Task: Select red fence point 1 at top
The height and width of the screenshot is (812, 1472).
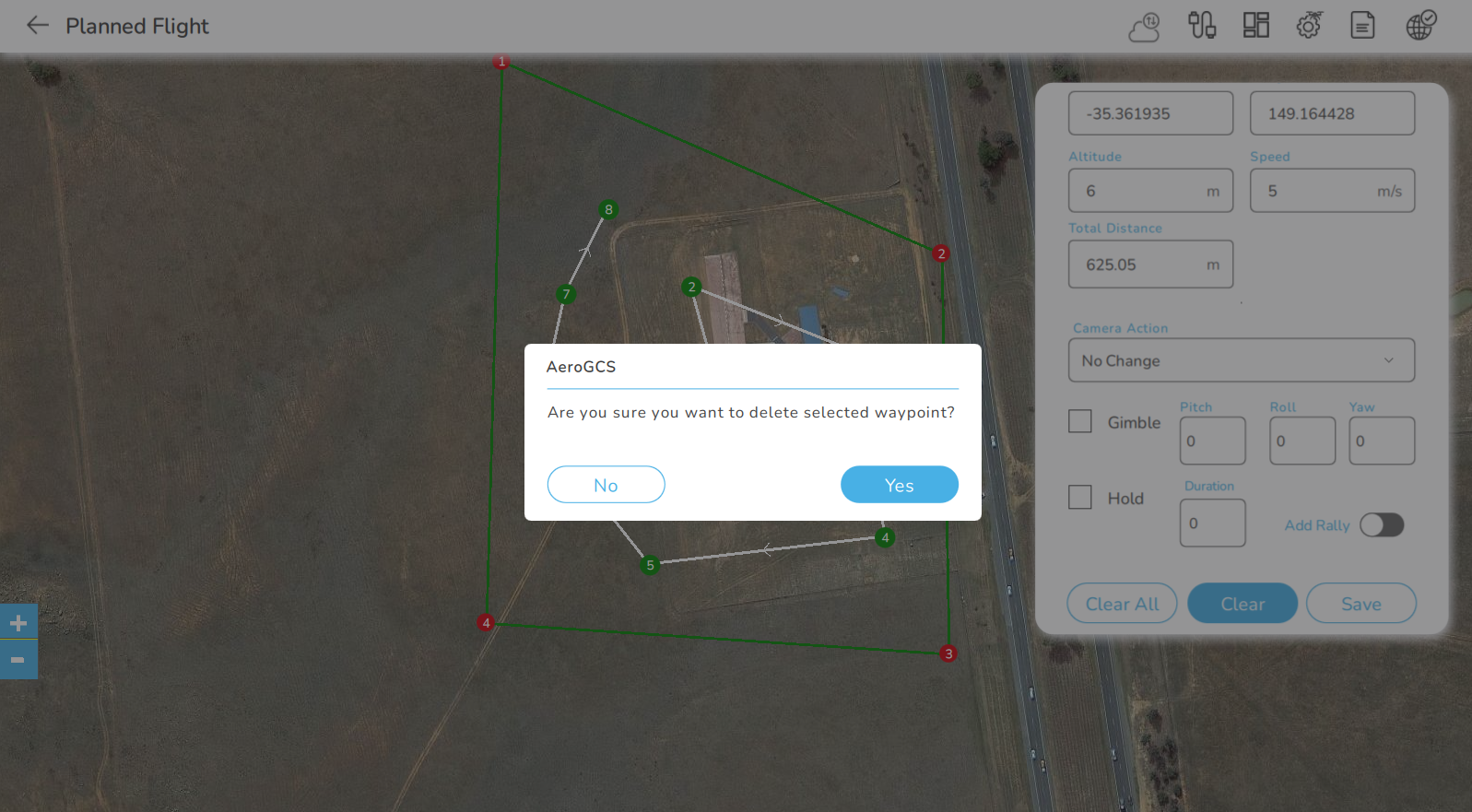Action: point(500,61)
